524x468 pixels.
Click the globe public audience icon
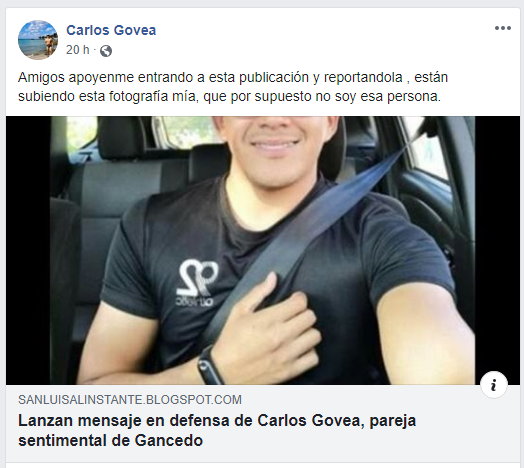(106, 51)
